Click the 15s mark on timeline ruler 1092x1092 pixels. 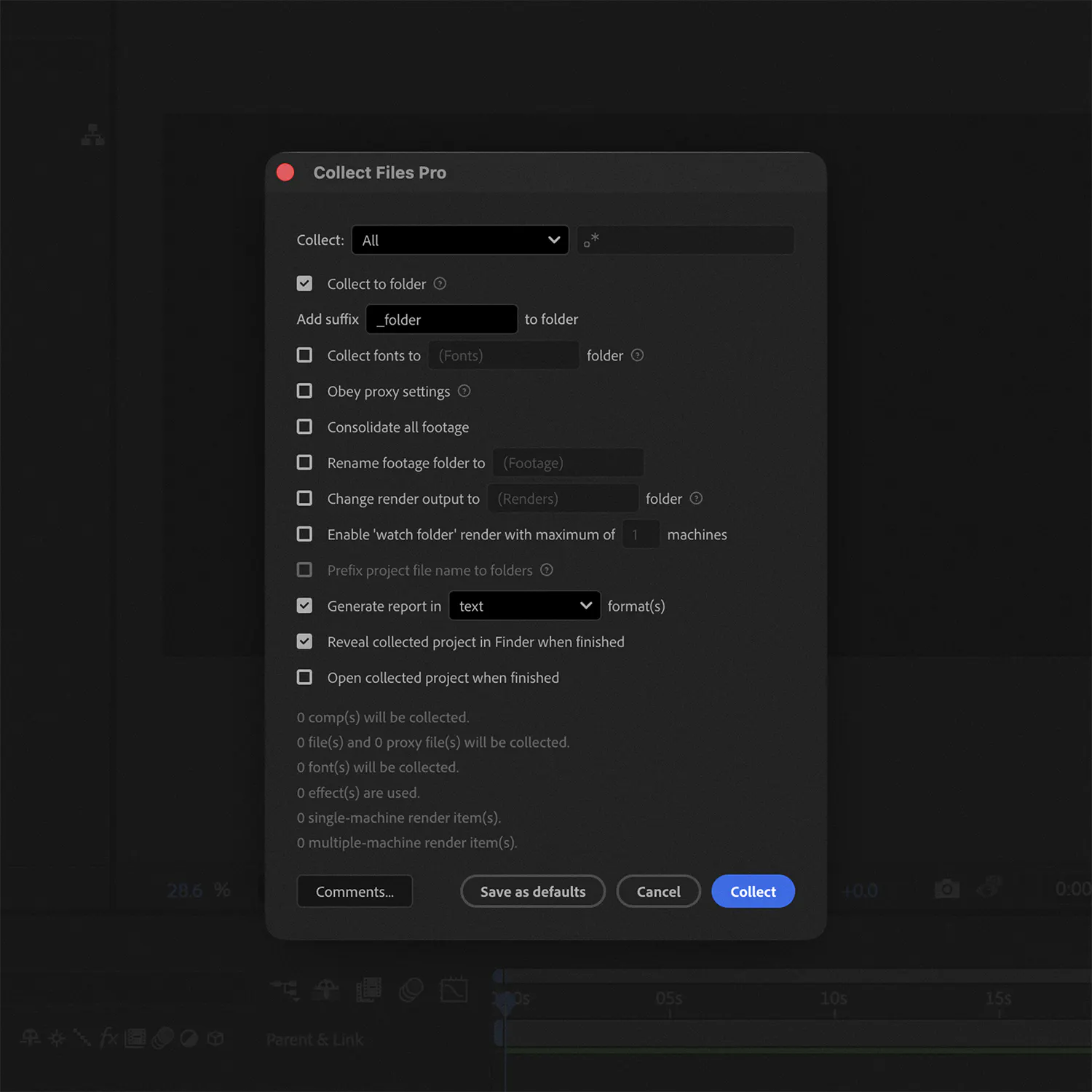[998, 998]
